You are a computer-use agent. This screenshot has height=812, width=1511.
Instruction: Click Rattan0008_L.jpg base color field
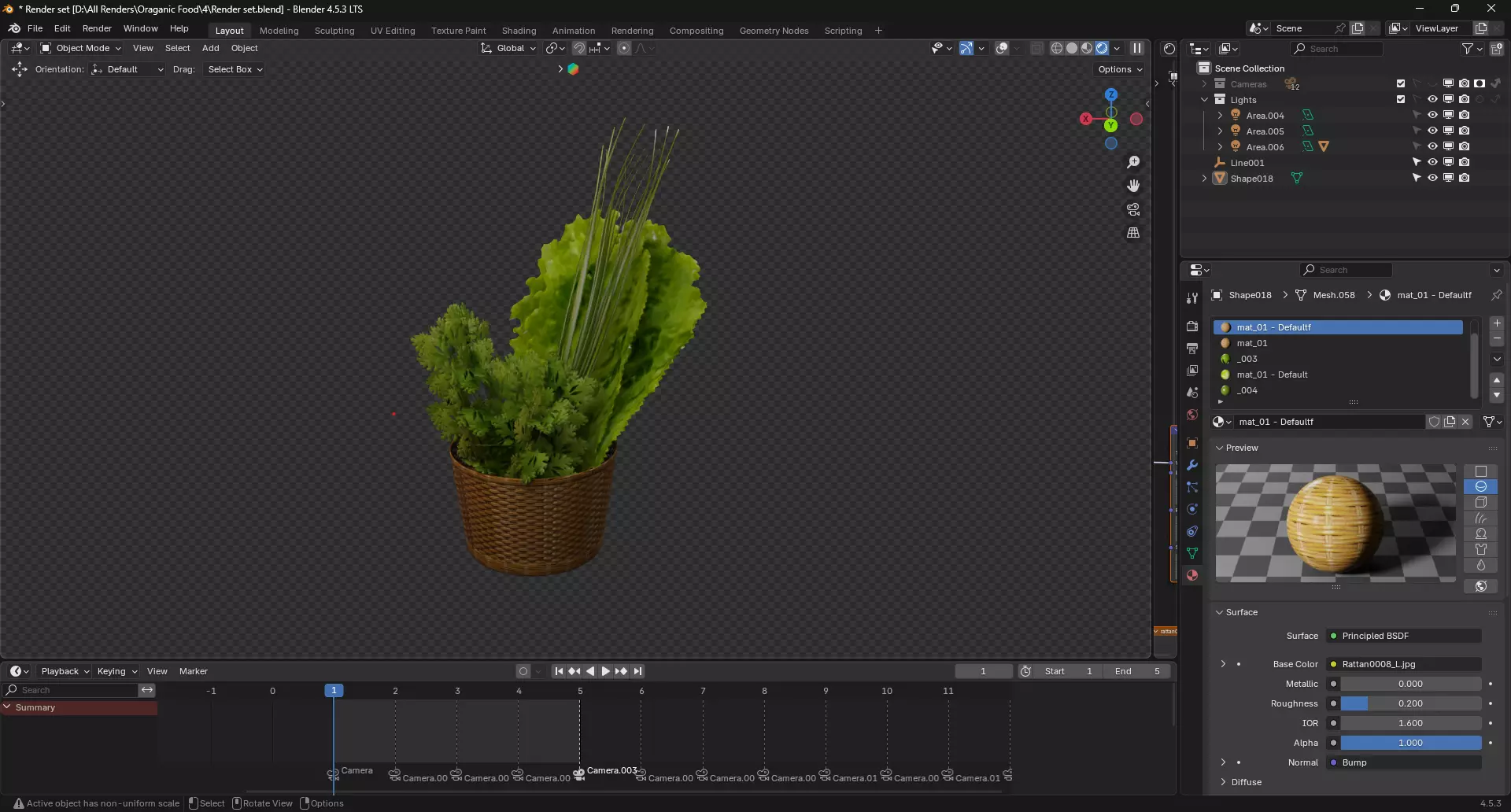pyautogui.click(x=1404, y=664)
